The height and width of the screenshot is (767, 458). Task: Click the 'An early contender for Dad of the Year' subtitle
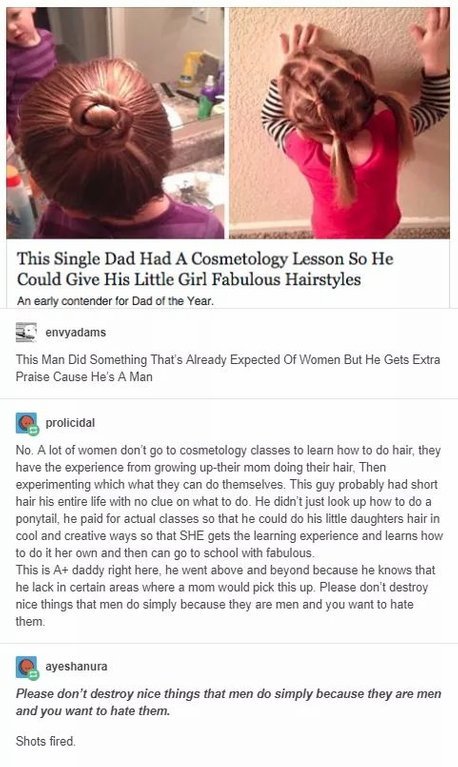tap(115, 301)
